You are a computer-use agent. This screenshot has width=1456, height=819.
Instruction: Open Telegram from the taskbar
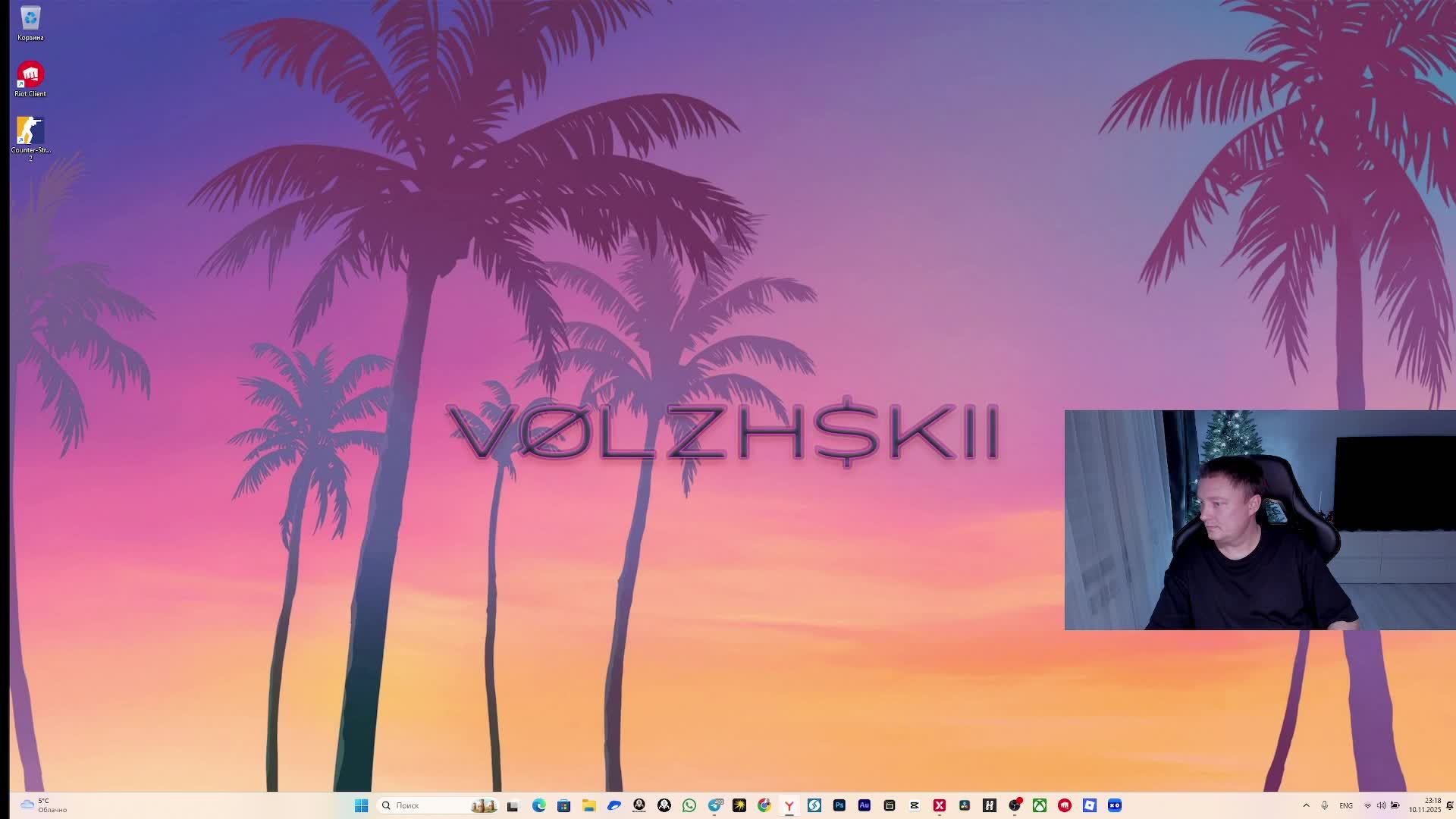point(714,805)
